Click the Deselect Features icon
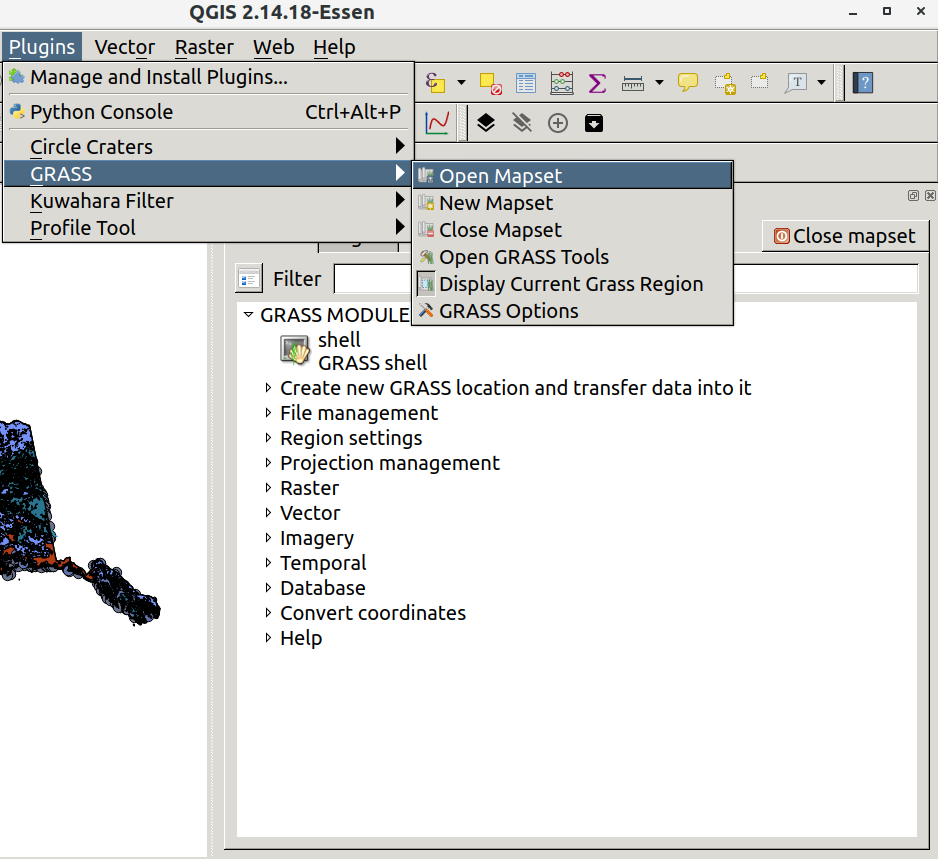 pyautogui.click(x=491, y=83)
